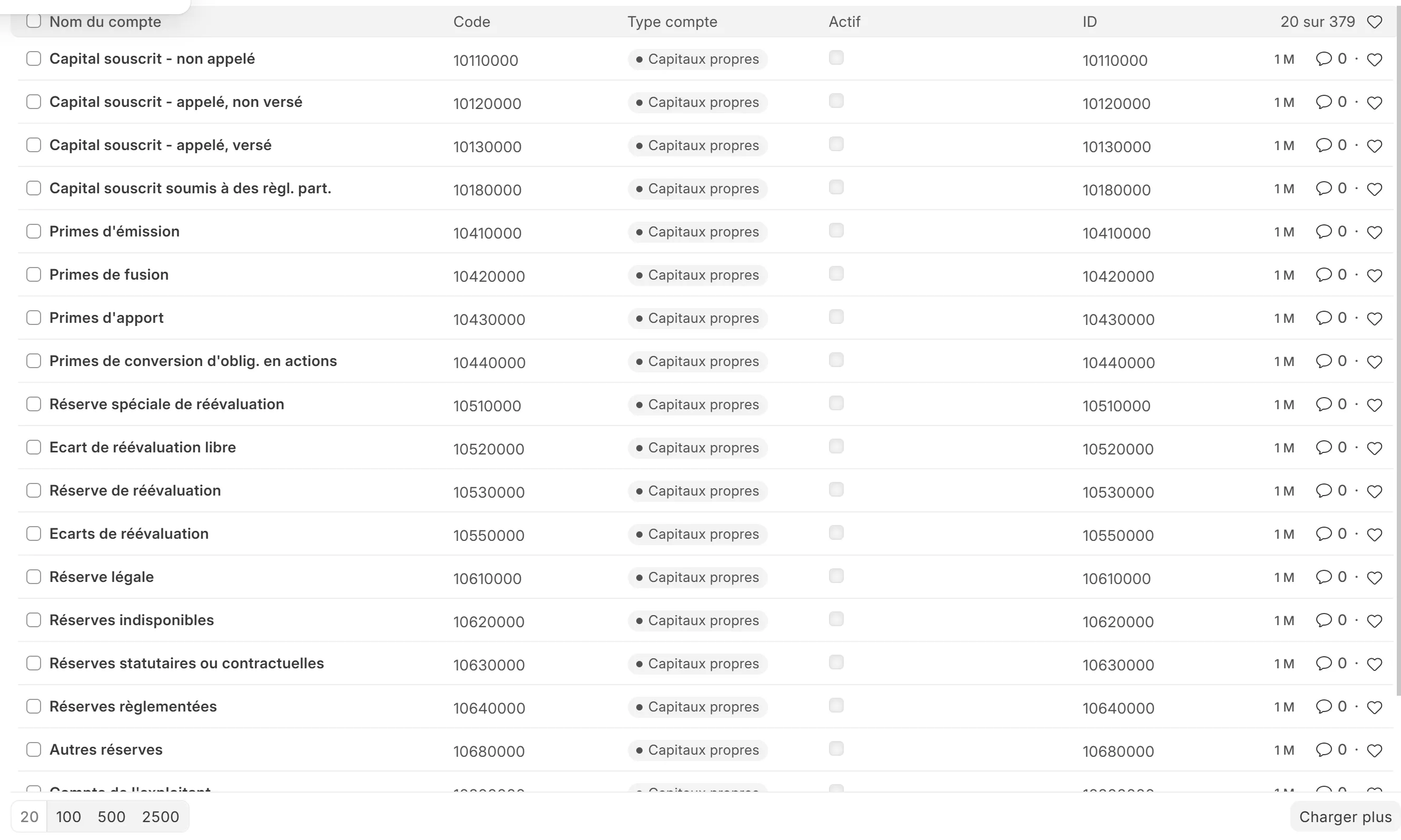Favorite the Autres réserves account
1401x840 pixels.
click(x=1374, y=750)
